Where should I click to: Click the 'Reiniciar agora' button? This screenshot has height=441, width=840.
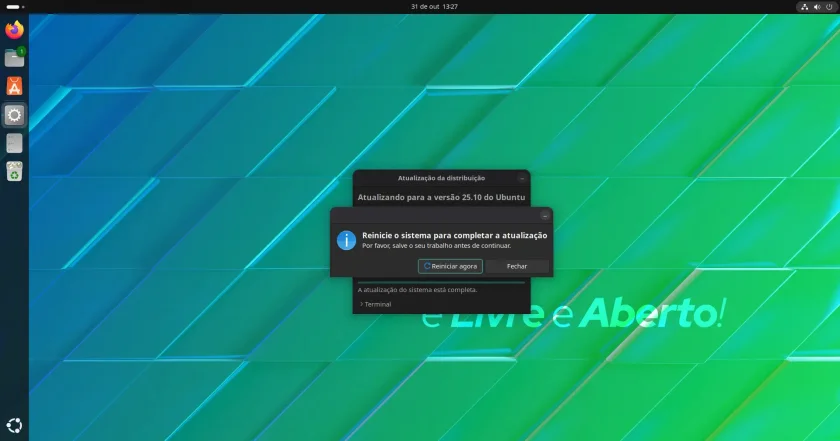pyautogui.click(x=450, y=266)
